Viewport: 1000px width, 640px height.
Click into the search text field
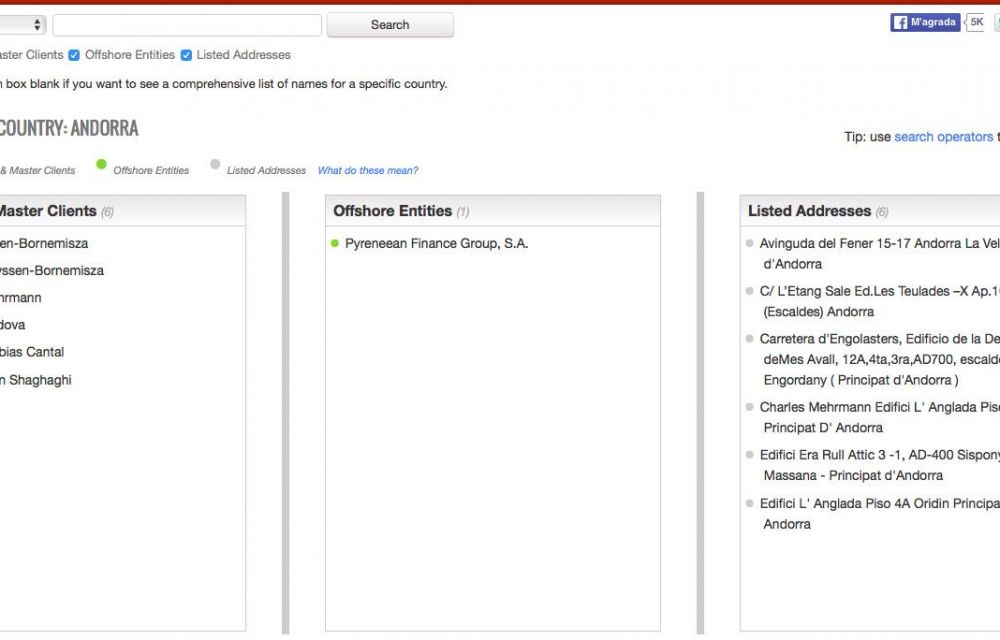[x=187, y=25]
